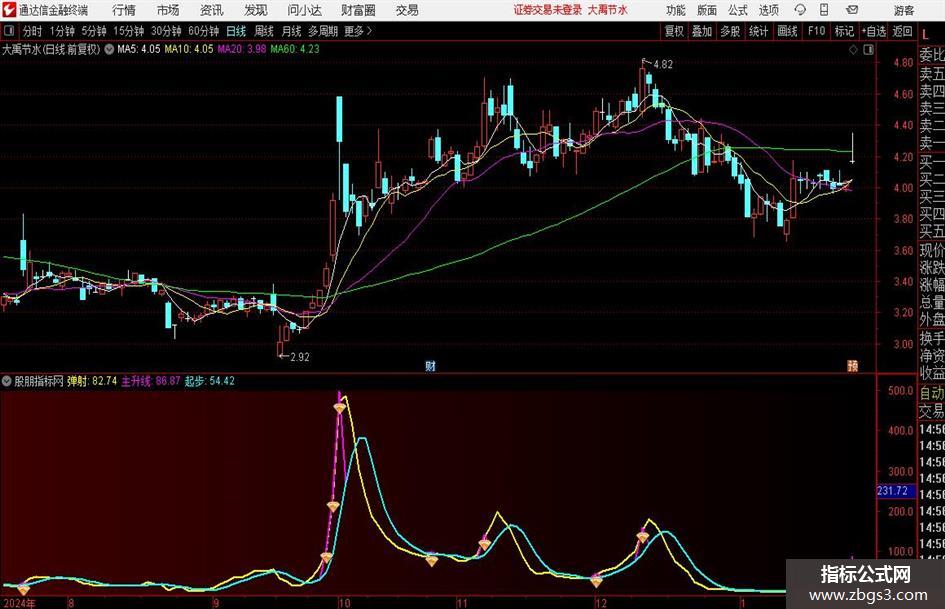Viewport: 945px width, 609px height.
Task: Click the 自动 label in side panel
Action: [x=932, y=393]
